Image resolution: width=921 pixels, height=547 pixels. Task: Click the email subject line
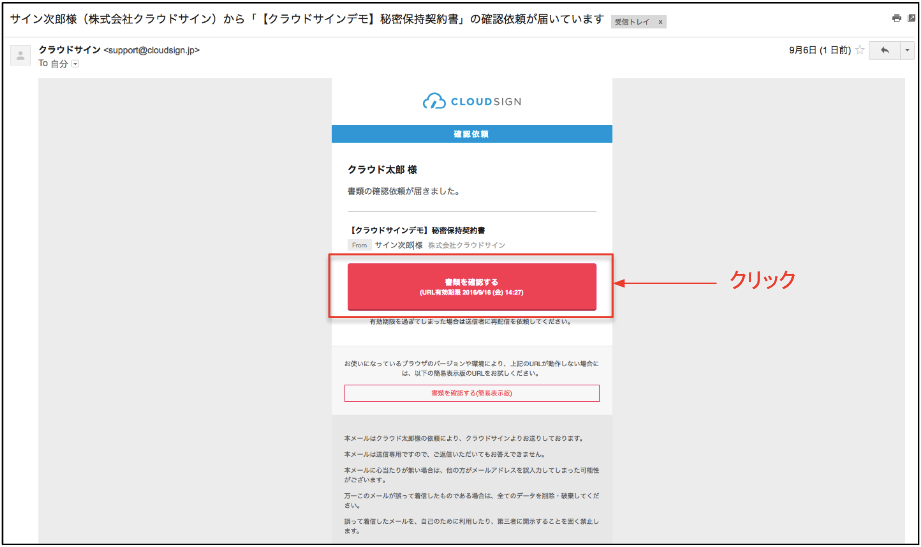[x=307, y=19]
